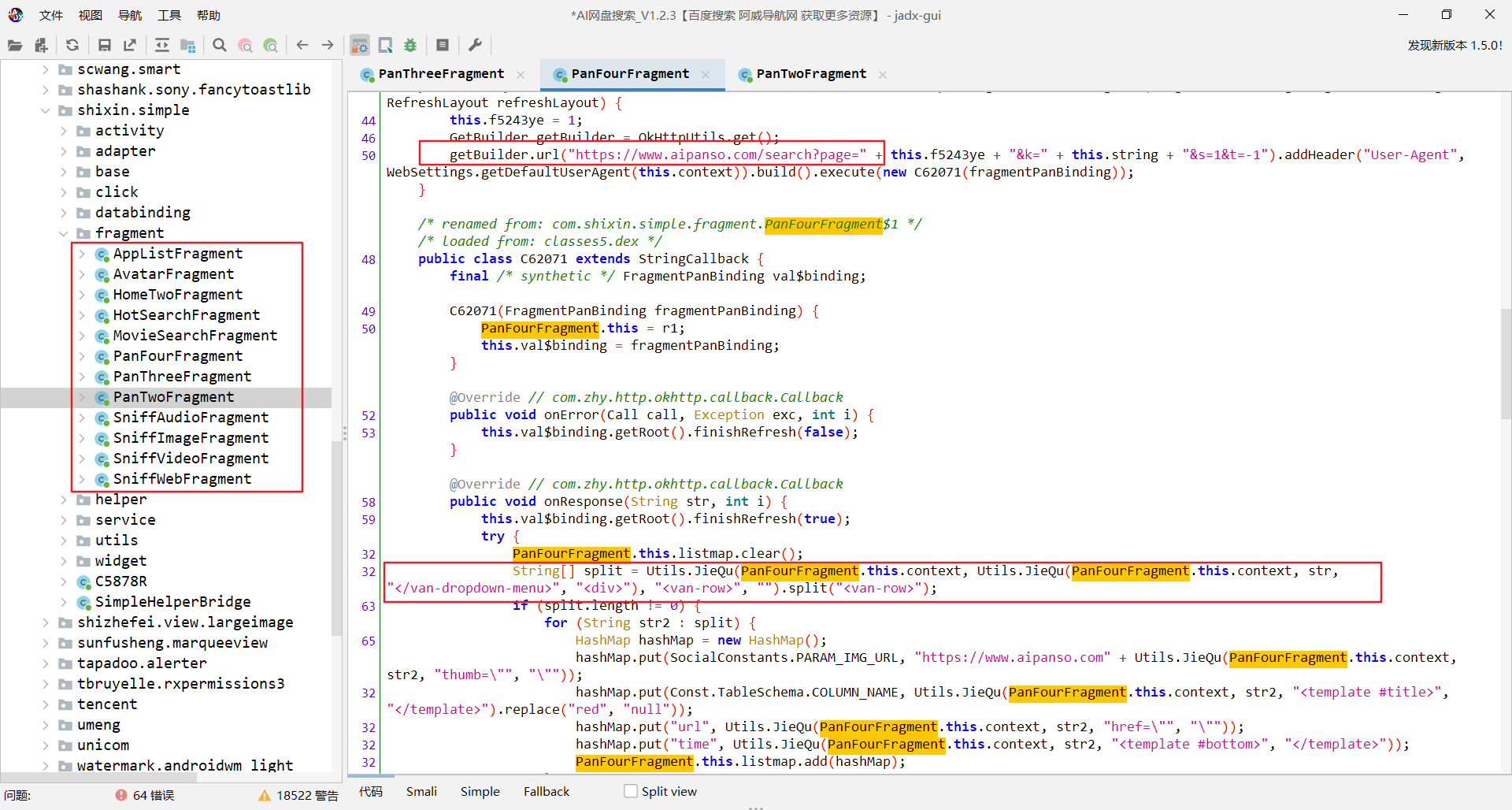Click the Save all floppy disk icon
Image resolution: width=1512 pixels, height=810 pixels.
104,46
